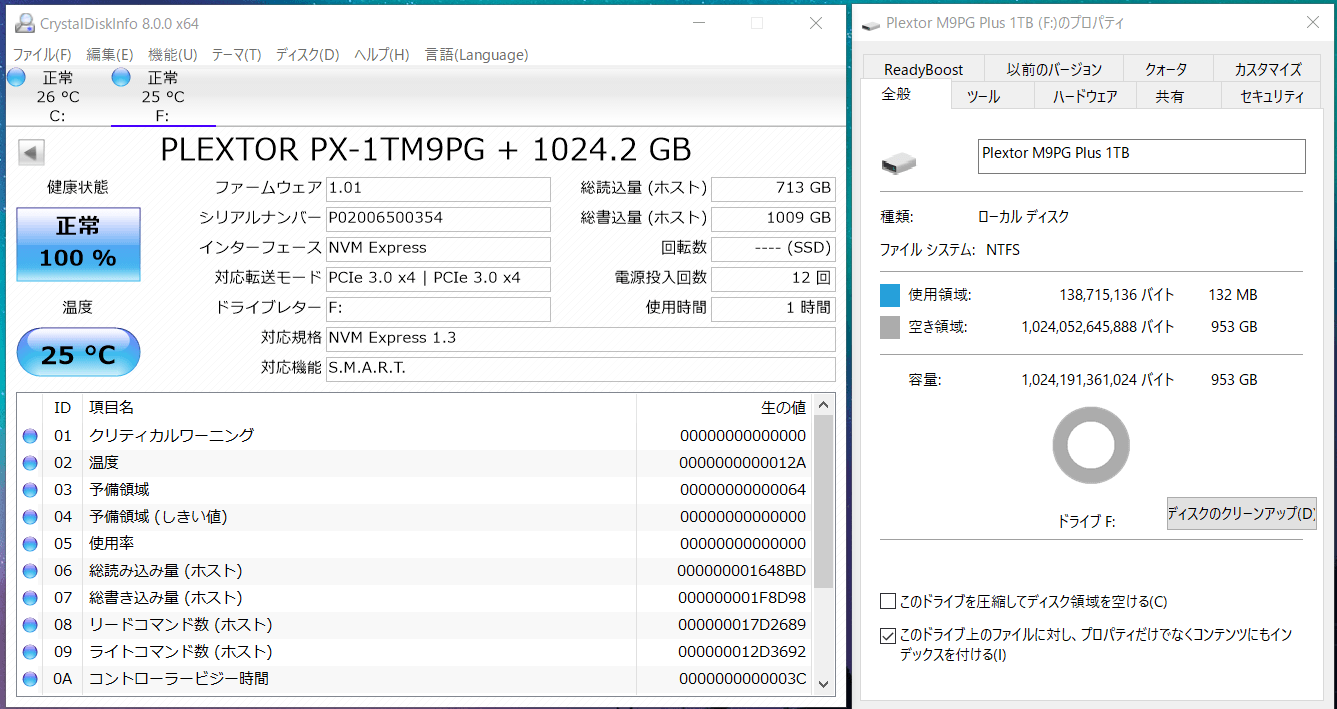
Task: Toggle compress this drive checkbox
Action: click(x=888, y=601)
